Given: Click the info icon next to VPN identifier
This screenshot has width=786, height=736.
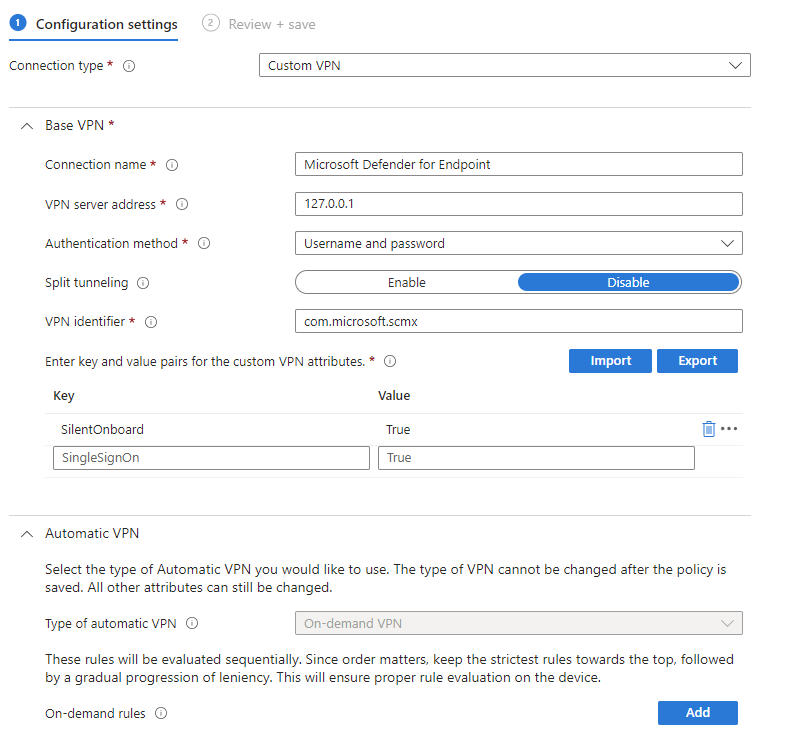Looking at the screenshot, I should (x=151, y=322).
